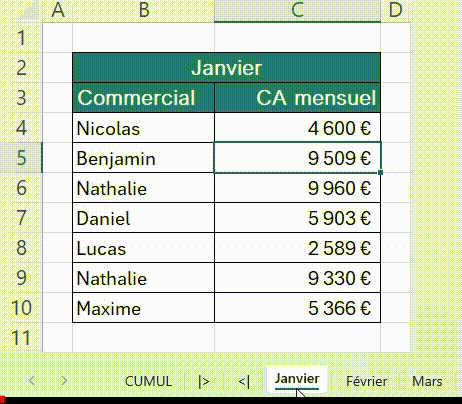Select row 1 header

[21, 37]
